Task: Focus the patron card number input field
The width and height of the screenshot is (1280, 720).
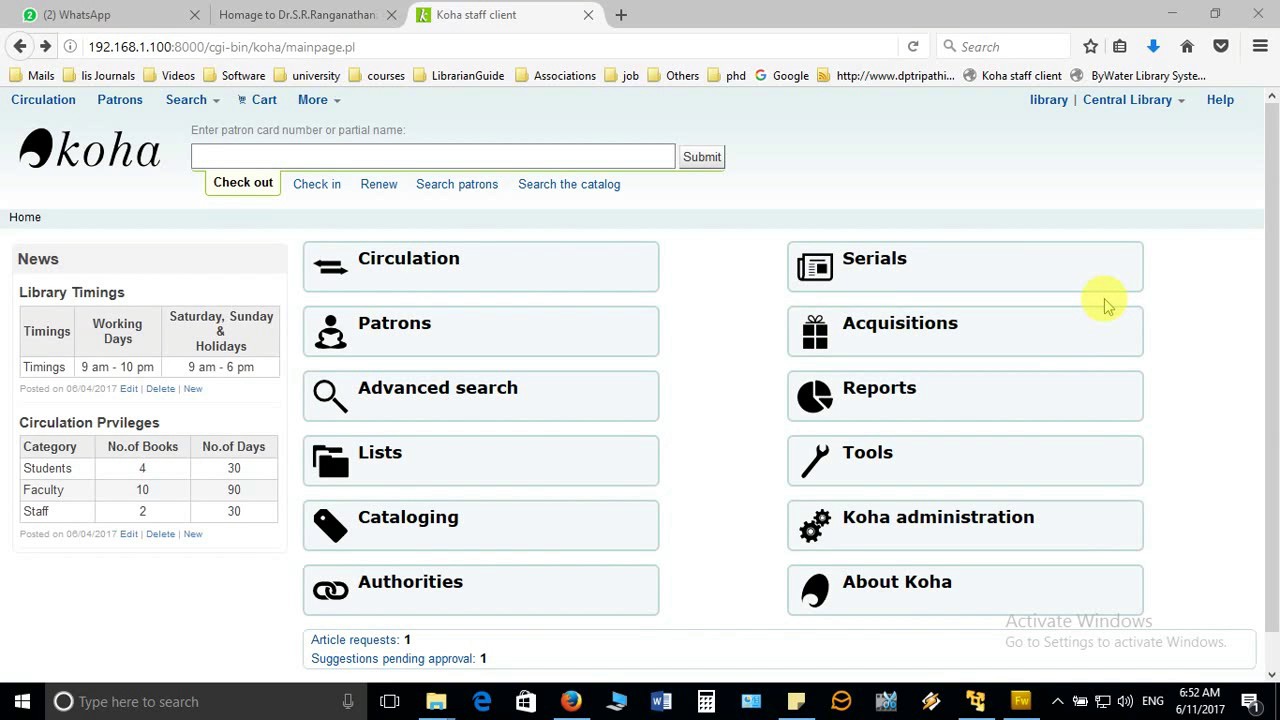Action: pyautogui.click(x=433, y=156)
